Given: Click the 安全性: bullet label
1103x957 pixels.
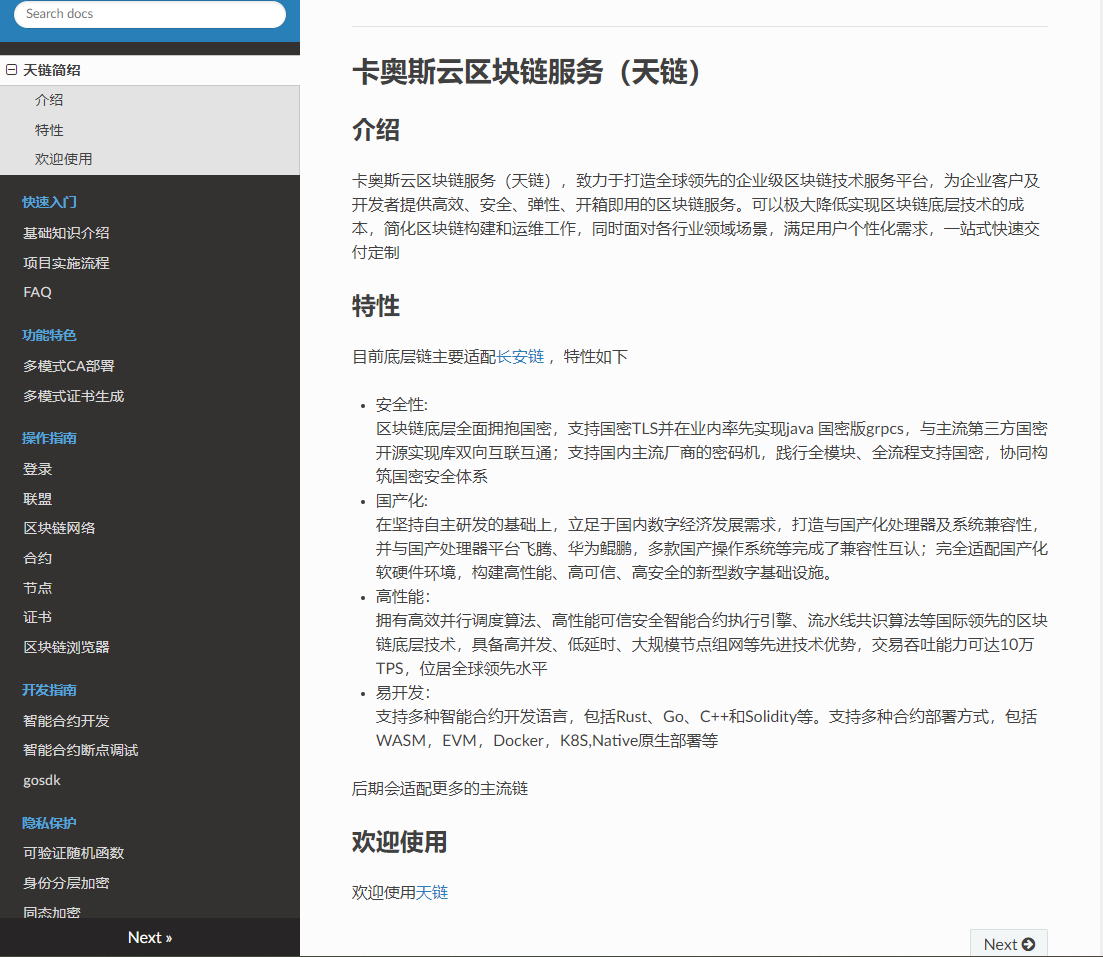Looking at the screenshot, I should (402, 405).
